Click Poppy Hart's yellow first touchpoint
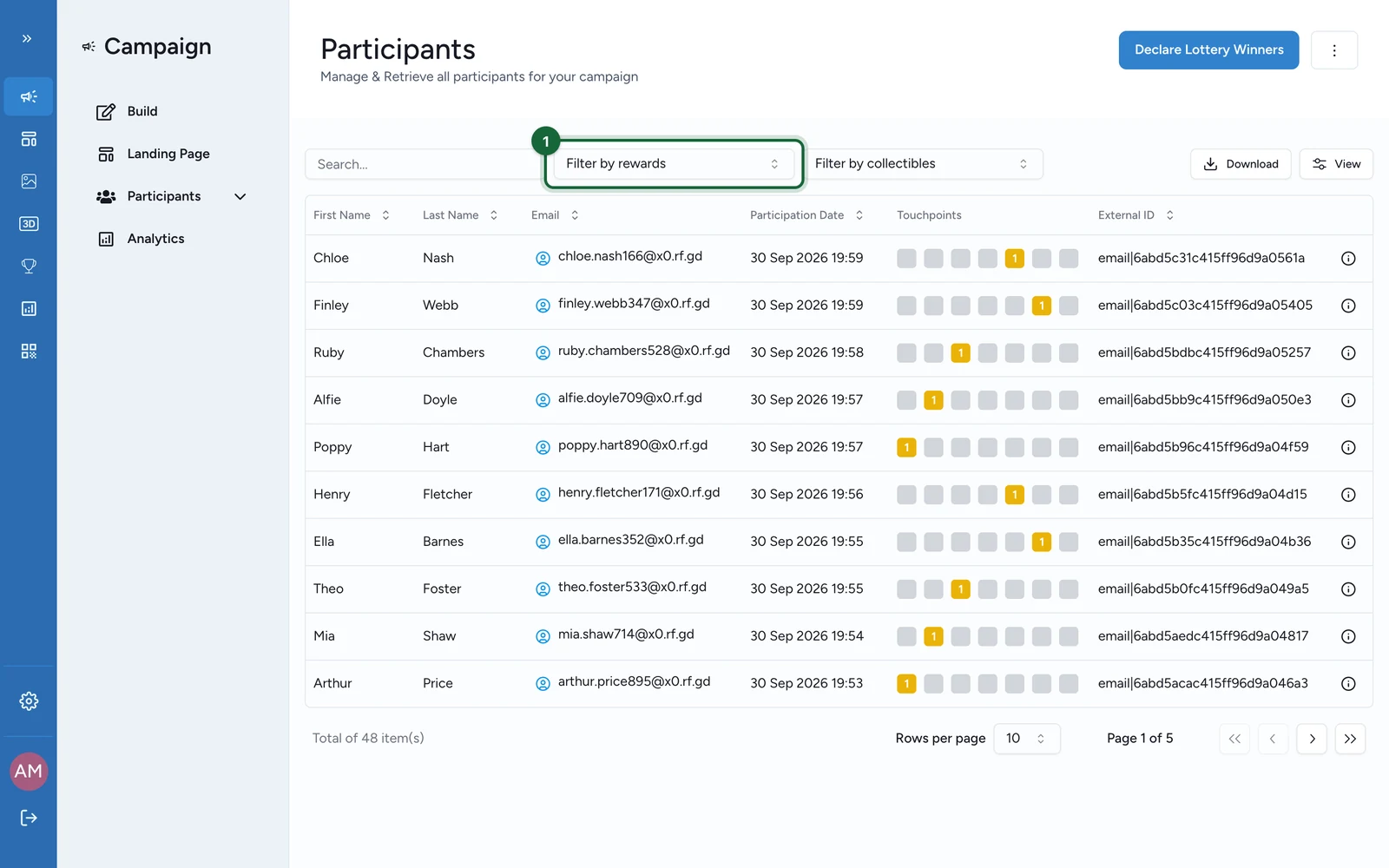 [906, 448]
